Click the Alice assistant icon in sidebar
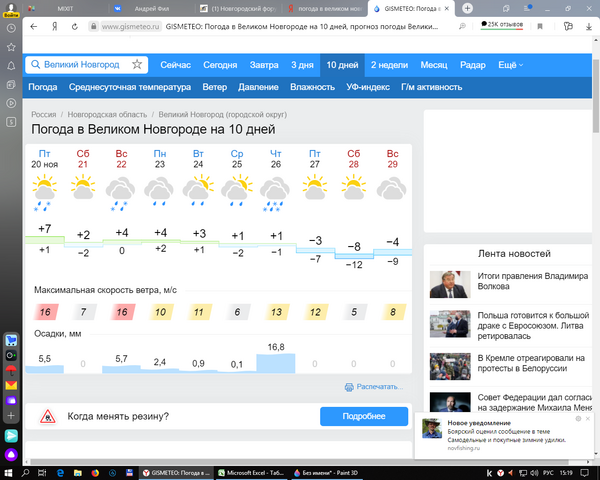The width and height of the screenshot is (600, 480). (11, 453)
